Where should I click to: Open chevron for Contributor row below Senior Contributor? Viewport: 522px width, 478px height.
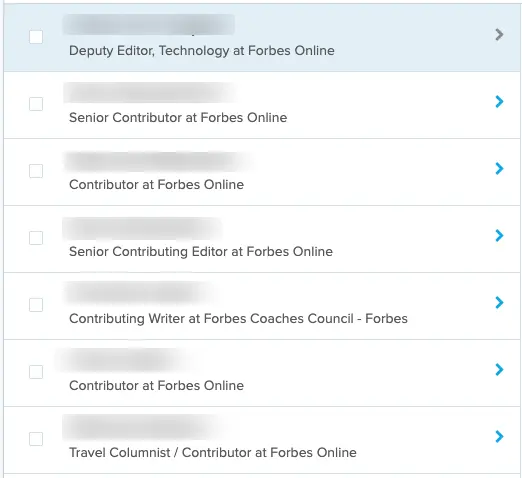coord(499,169)
